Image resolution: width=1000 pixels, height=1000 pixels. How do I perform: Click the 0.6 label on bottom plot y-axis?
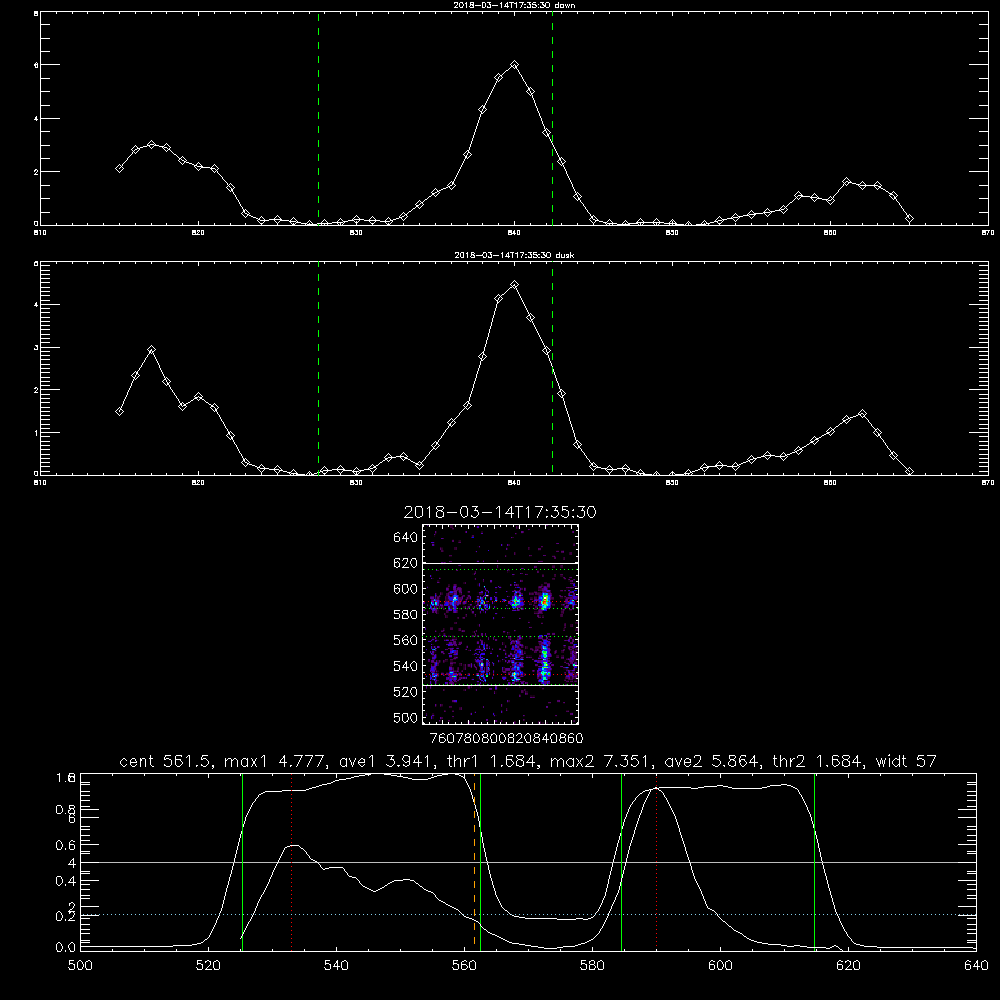point(66,845)
